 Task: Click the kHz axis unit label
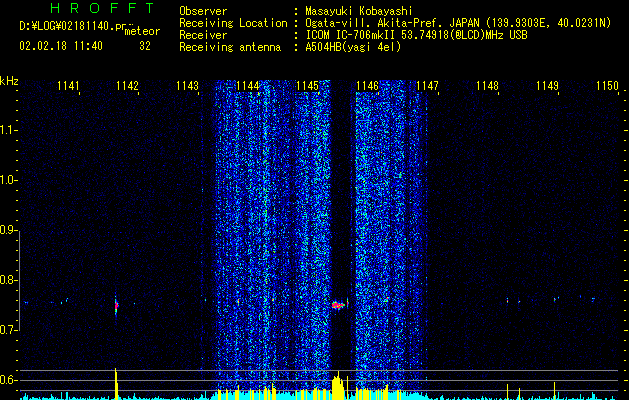[x=9, y=81]
